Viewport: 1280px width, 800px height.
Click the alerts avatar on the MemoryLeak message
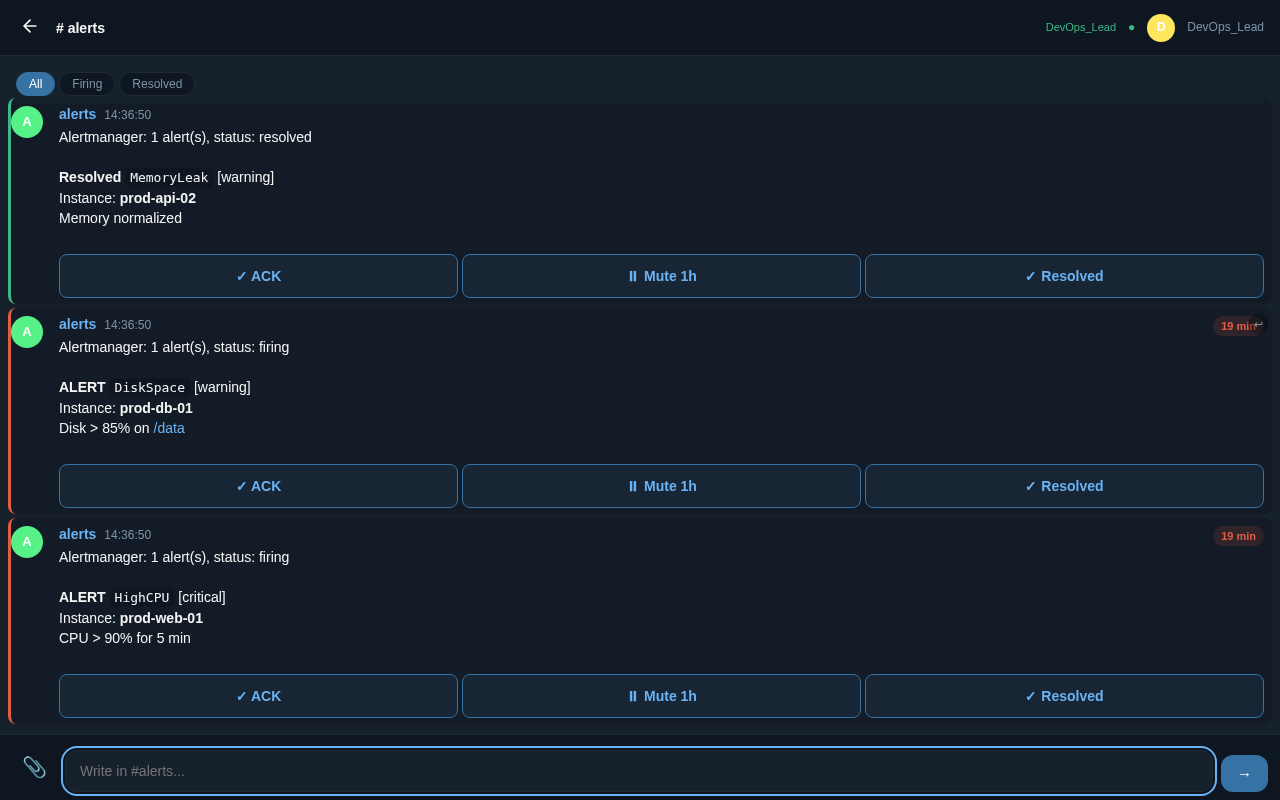[27, 122]
